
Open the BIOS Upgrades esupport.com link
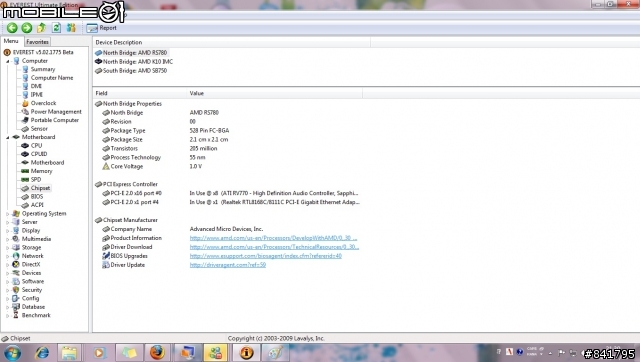click(x=265, y=256)
